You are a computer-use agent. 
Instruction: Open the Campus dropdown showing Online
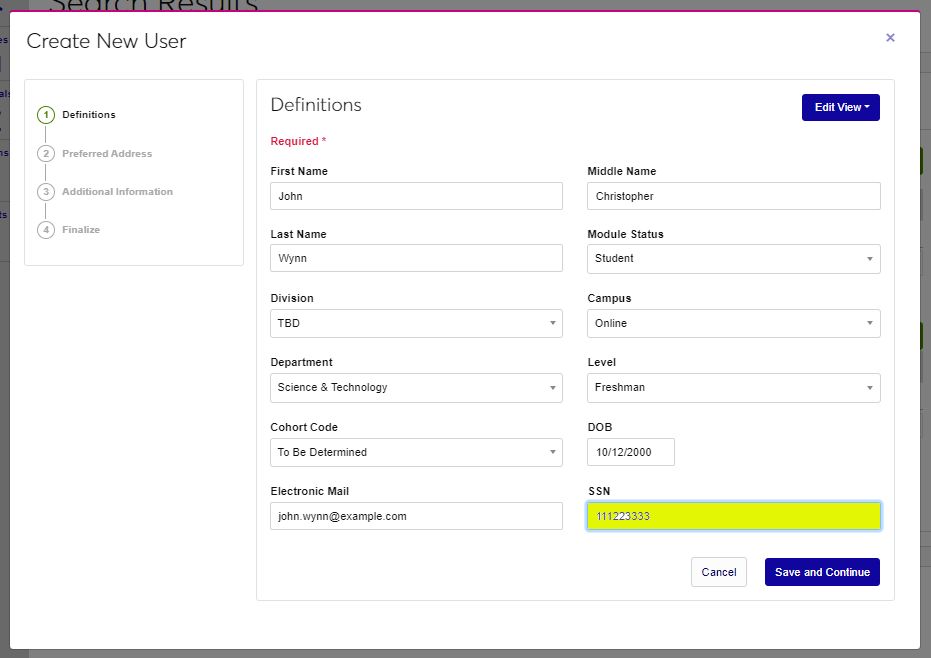pyautogui.click(x=733, y=324)
